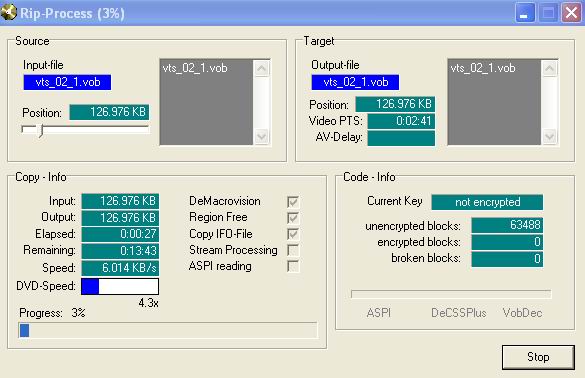
Task: Click the Remaining 0:13:43 value
Action: coord(120,251)
